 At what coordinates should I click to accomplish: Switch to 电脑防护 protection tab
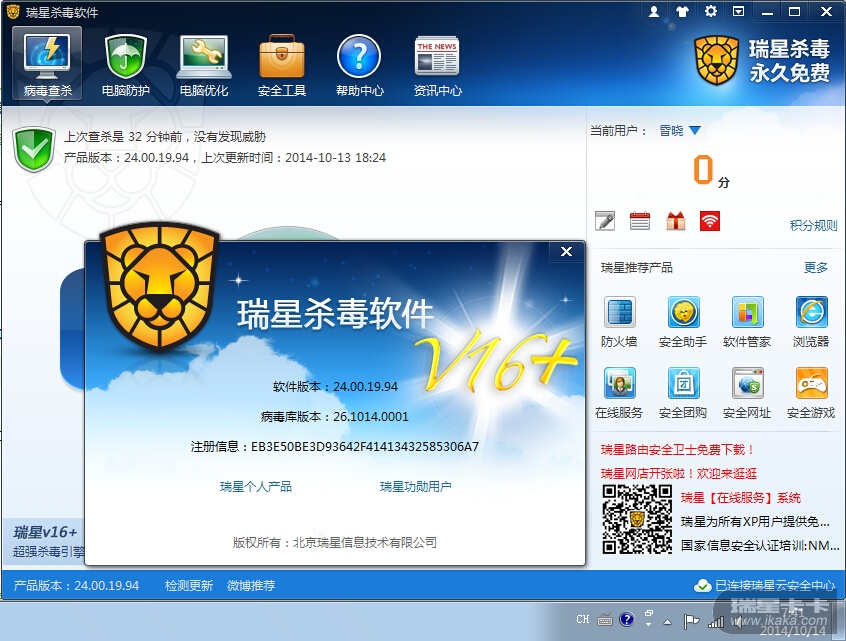point(126,64)
